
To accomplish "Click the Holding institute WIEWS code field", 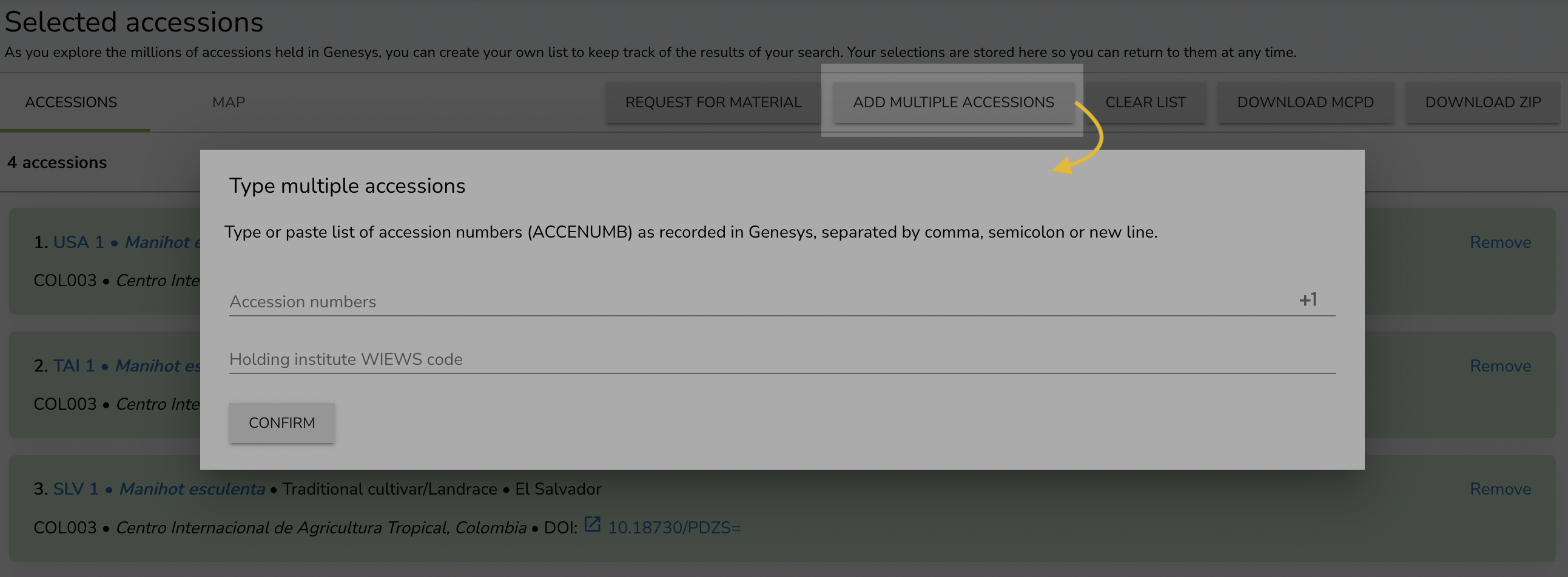I will click(x=781, y=359).
